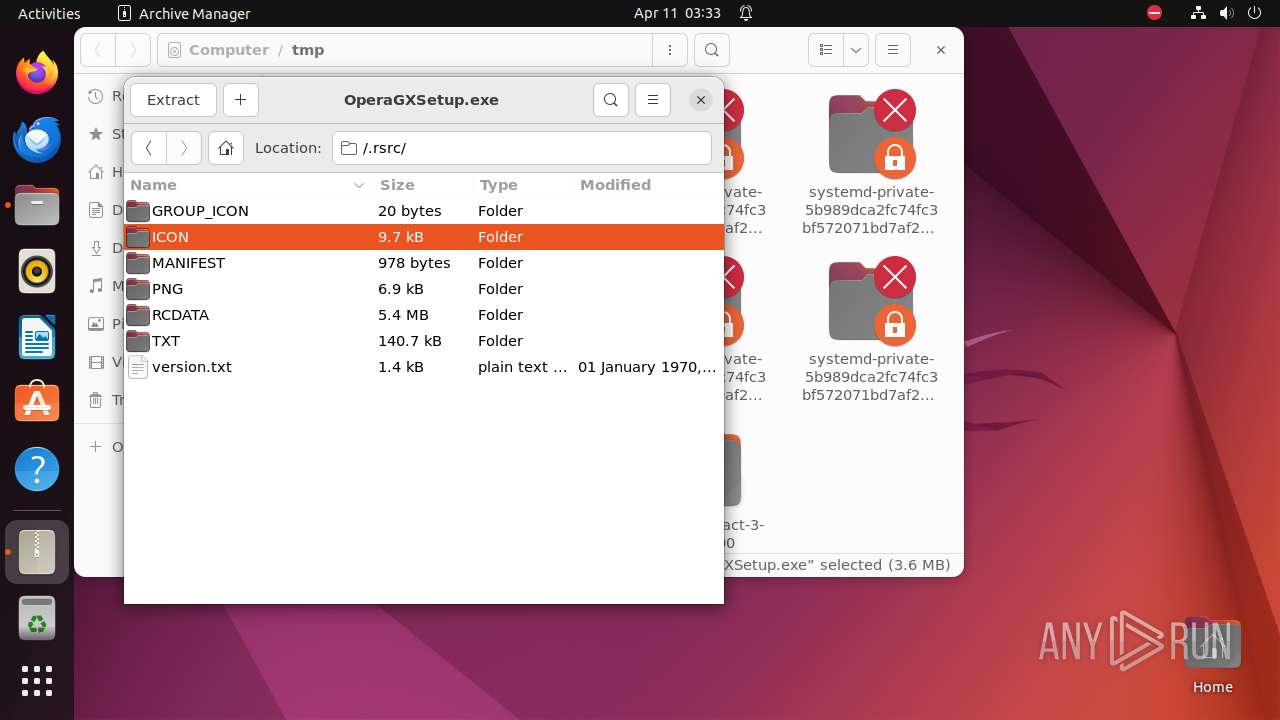This screenshot has width=1280, height=720.
Task: Click the 01 January 1970 modified date
Action: coord(647,367)
